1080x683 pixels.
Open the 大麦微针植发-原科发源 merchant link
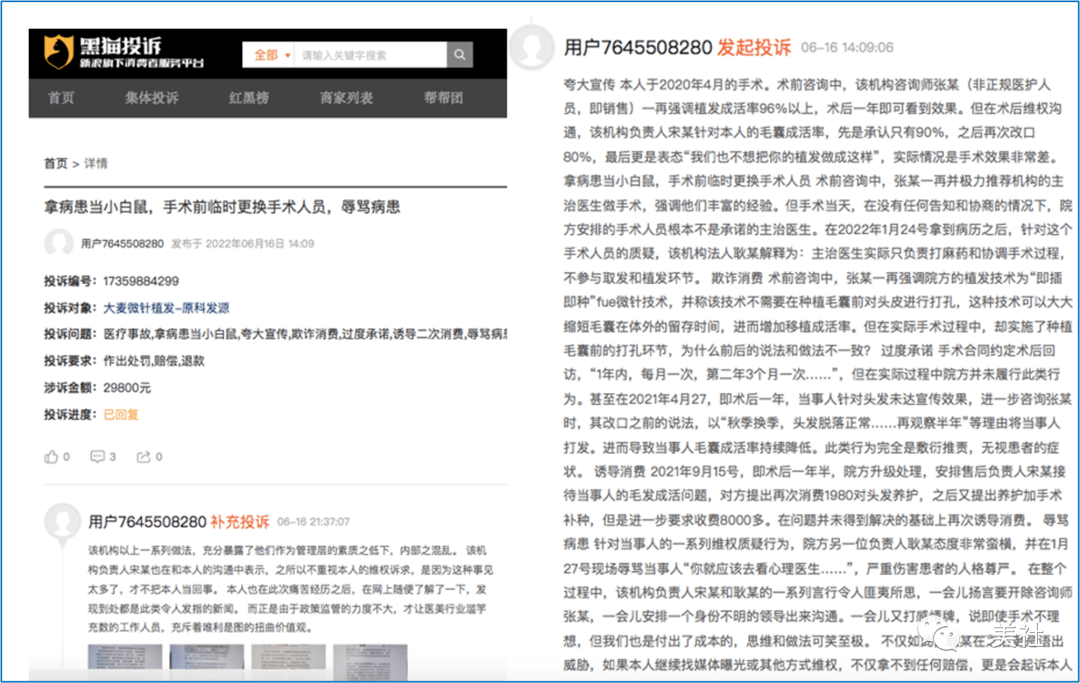[x=166, y=308]
